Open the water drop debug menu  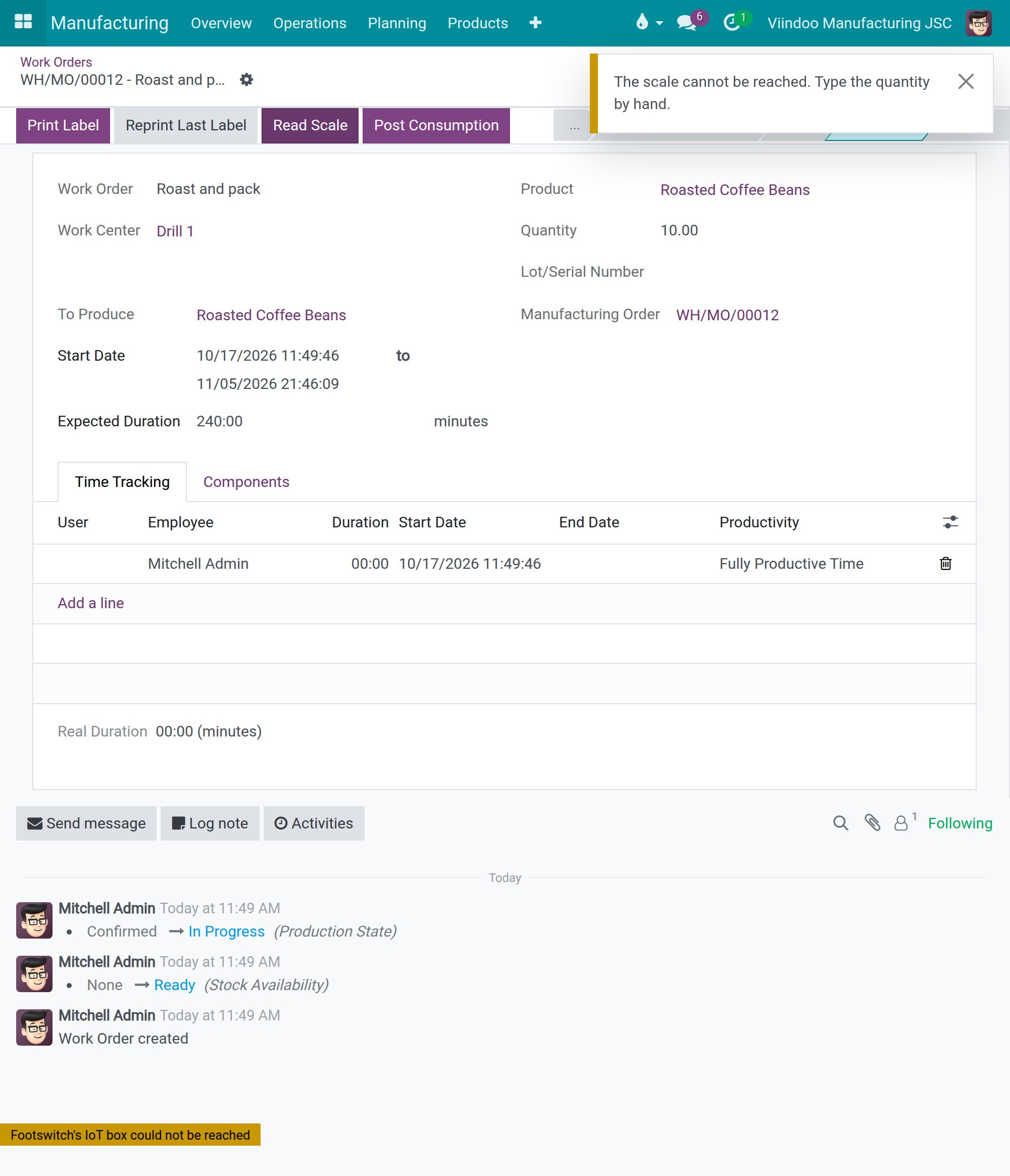tap(648, 23)
